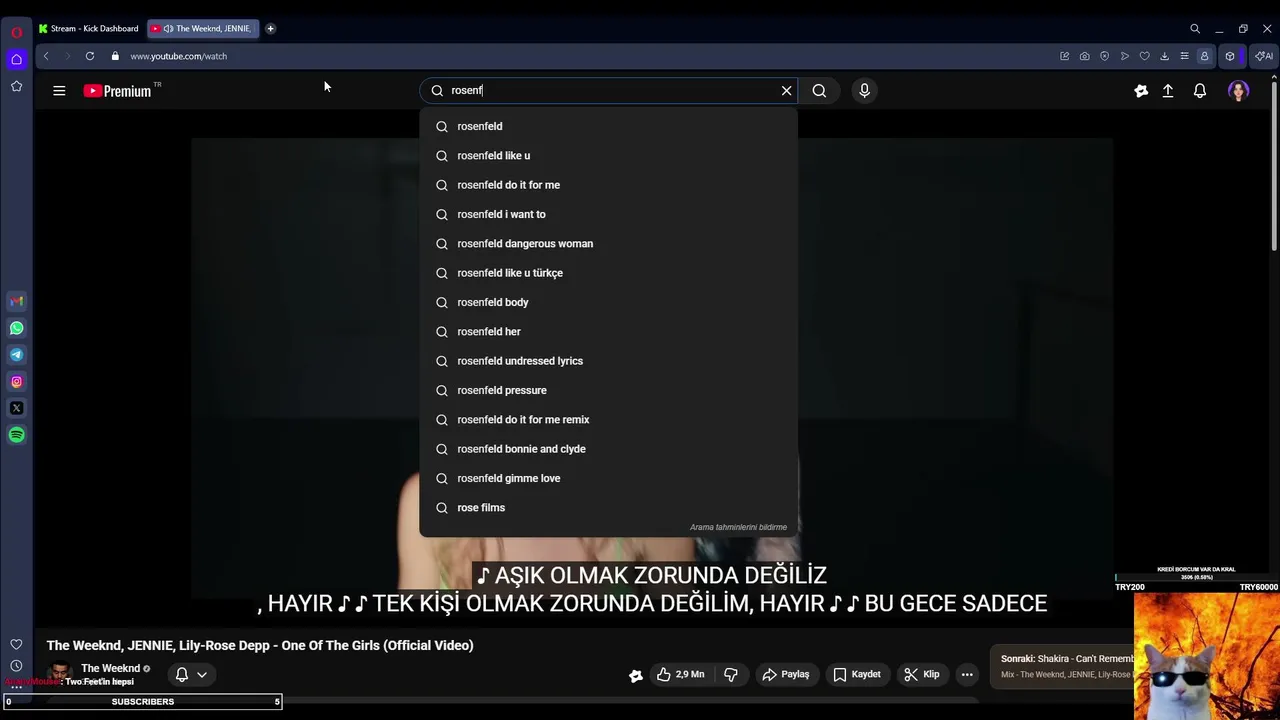
Task: Click the star-shaped icon beside upload
Action: tap(1141, 91)
